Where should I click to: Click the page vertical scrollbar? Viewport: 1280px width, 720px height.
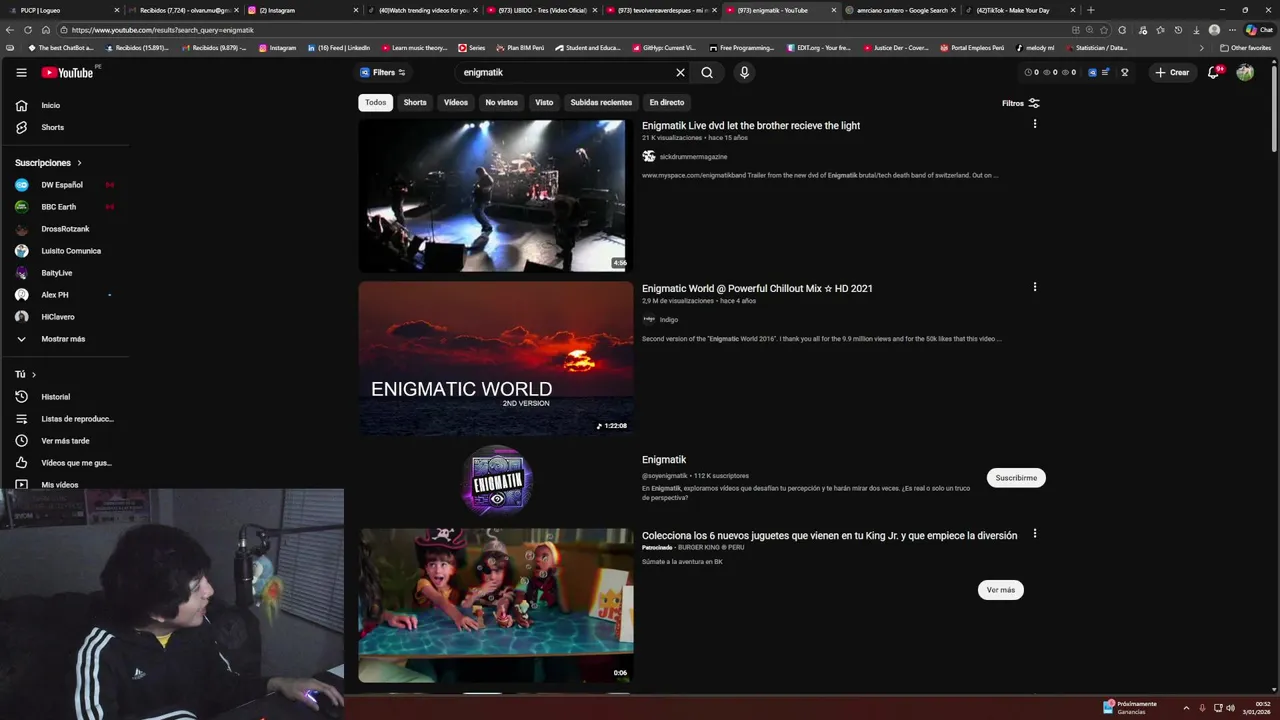[1274, 110]
